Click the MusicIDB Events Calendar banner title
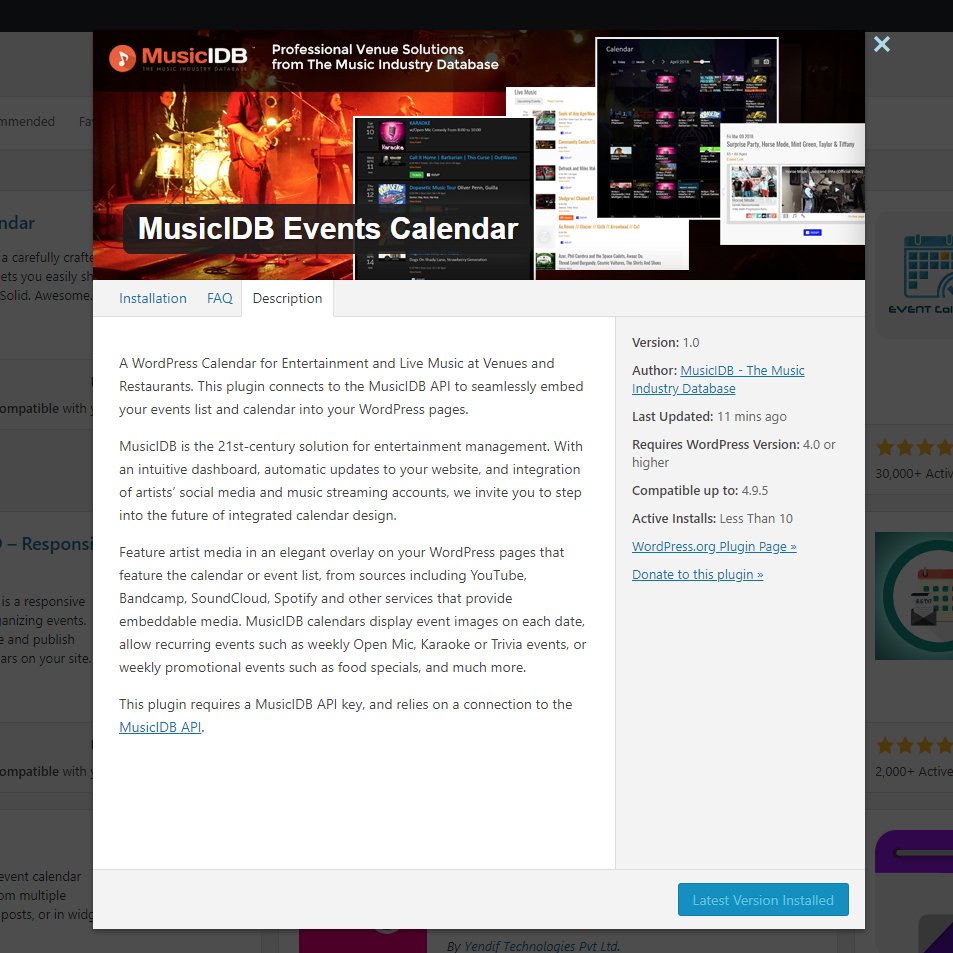This screenshot has height=953, width=953. click(x=328, y=229)
